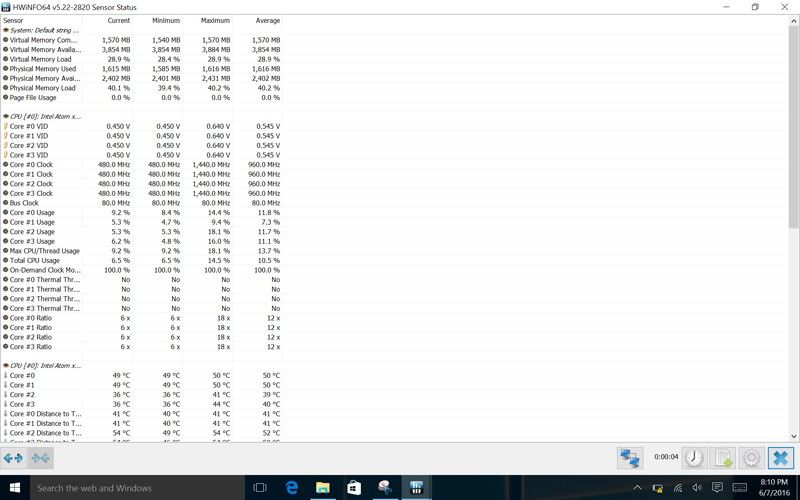Click the search the web and Windows box
800x500 pixels.
click(137, 488)
